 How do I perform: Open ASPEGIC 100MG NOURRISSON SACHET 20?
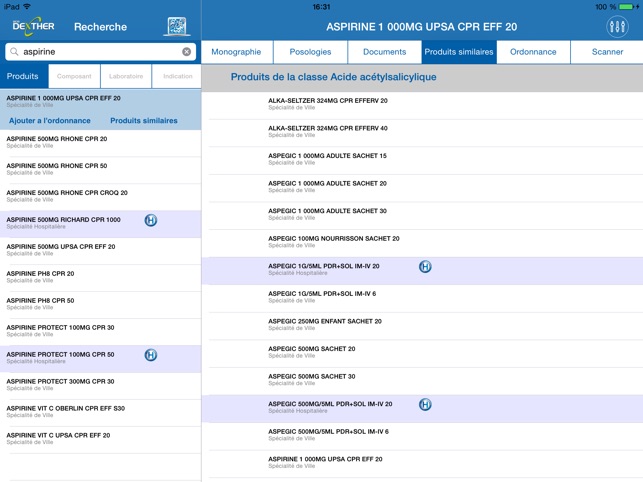point(422,243)
